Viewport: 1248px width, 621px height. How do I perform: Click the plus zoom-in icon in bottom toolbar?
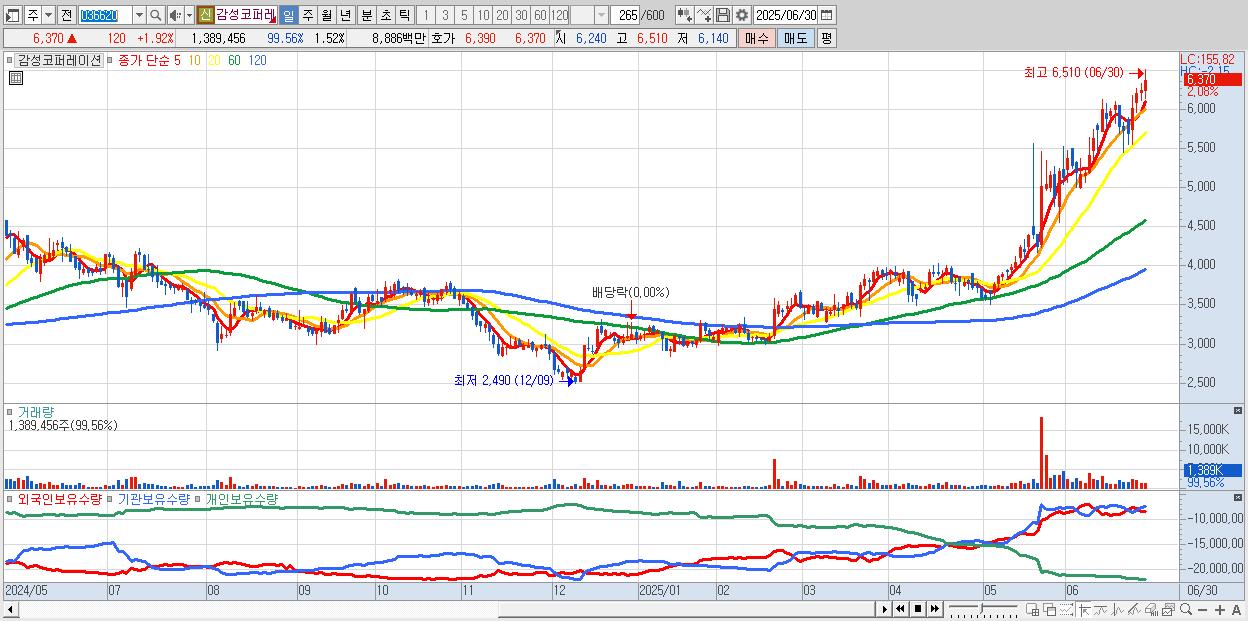1220,610
